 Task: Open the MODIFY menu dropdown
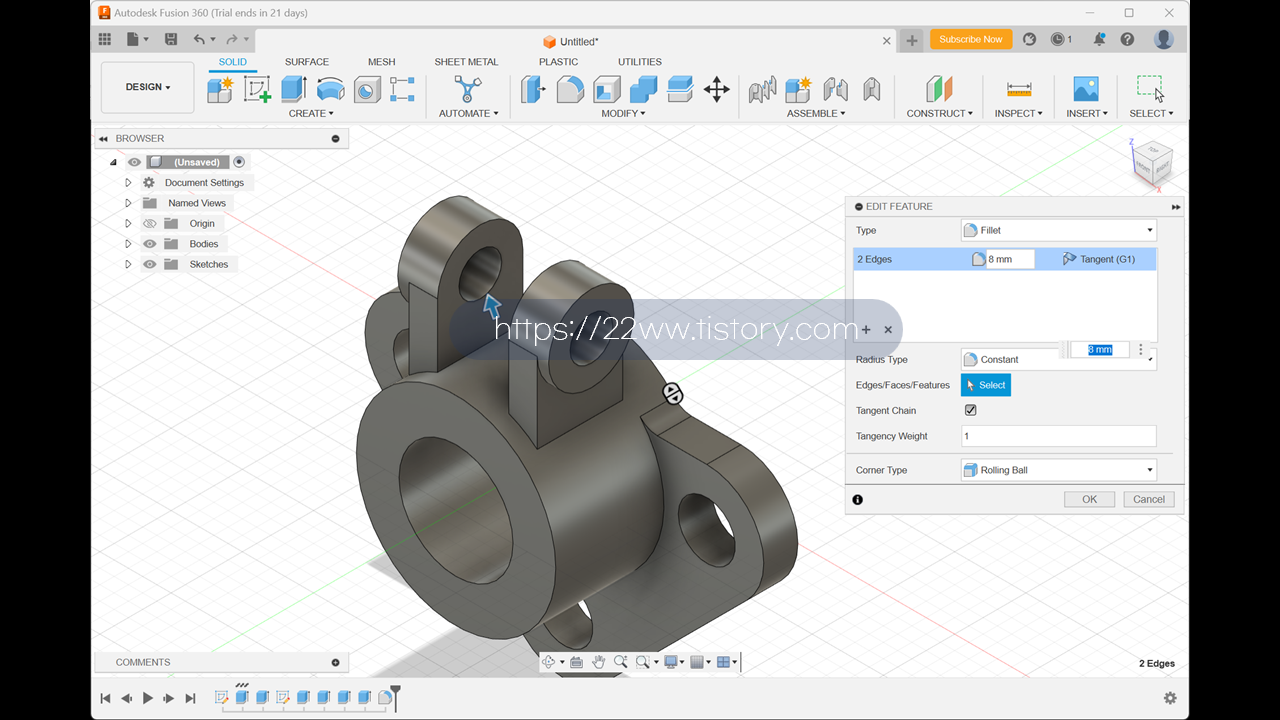[x=623, y=113]
